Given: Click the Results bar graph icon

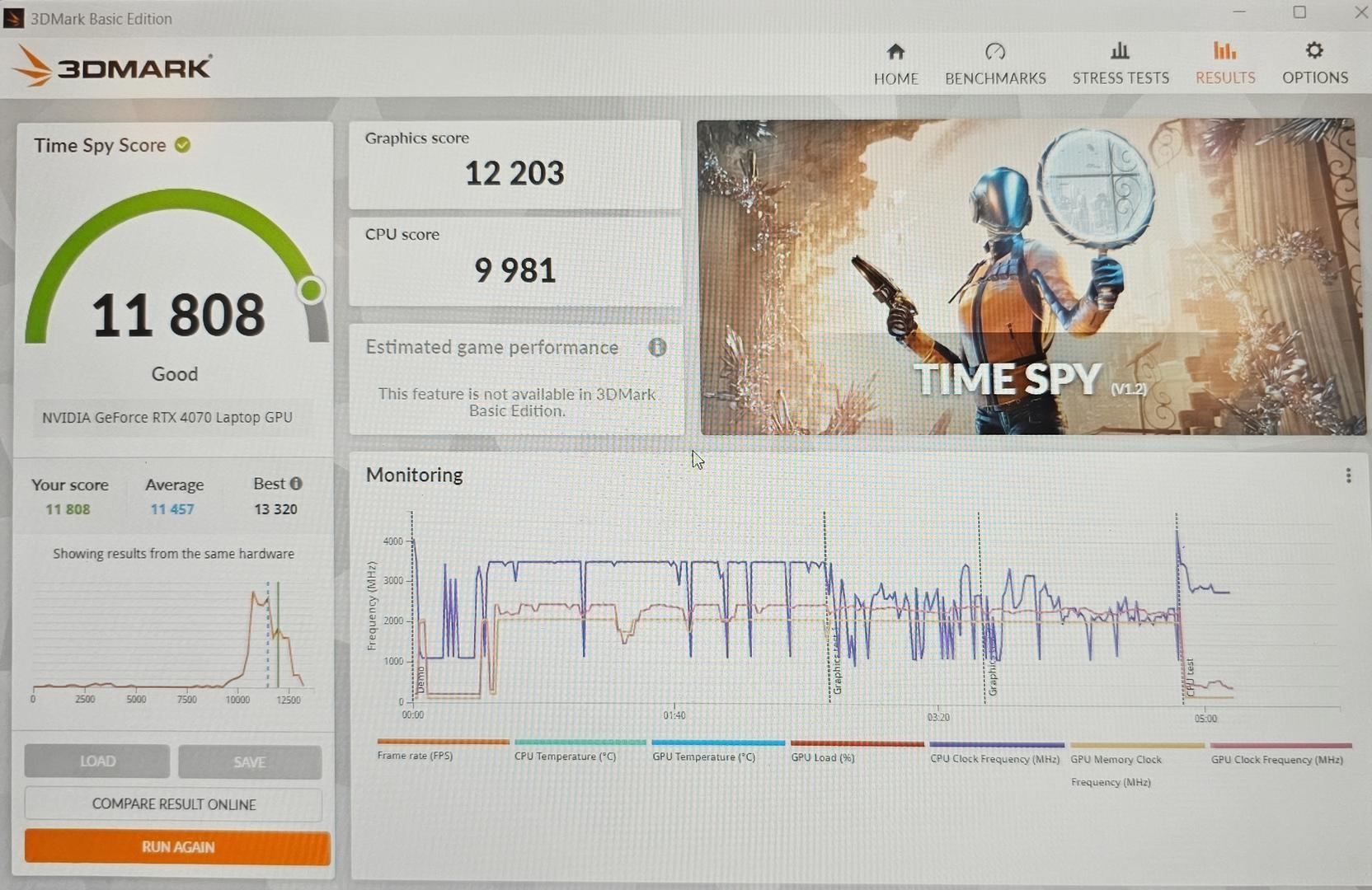Looking at the screenshot, I should coord(1224,51).
